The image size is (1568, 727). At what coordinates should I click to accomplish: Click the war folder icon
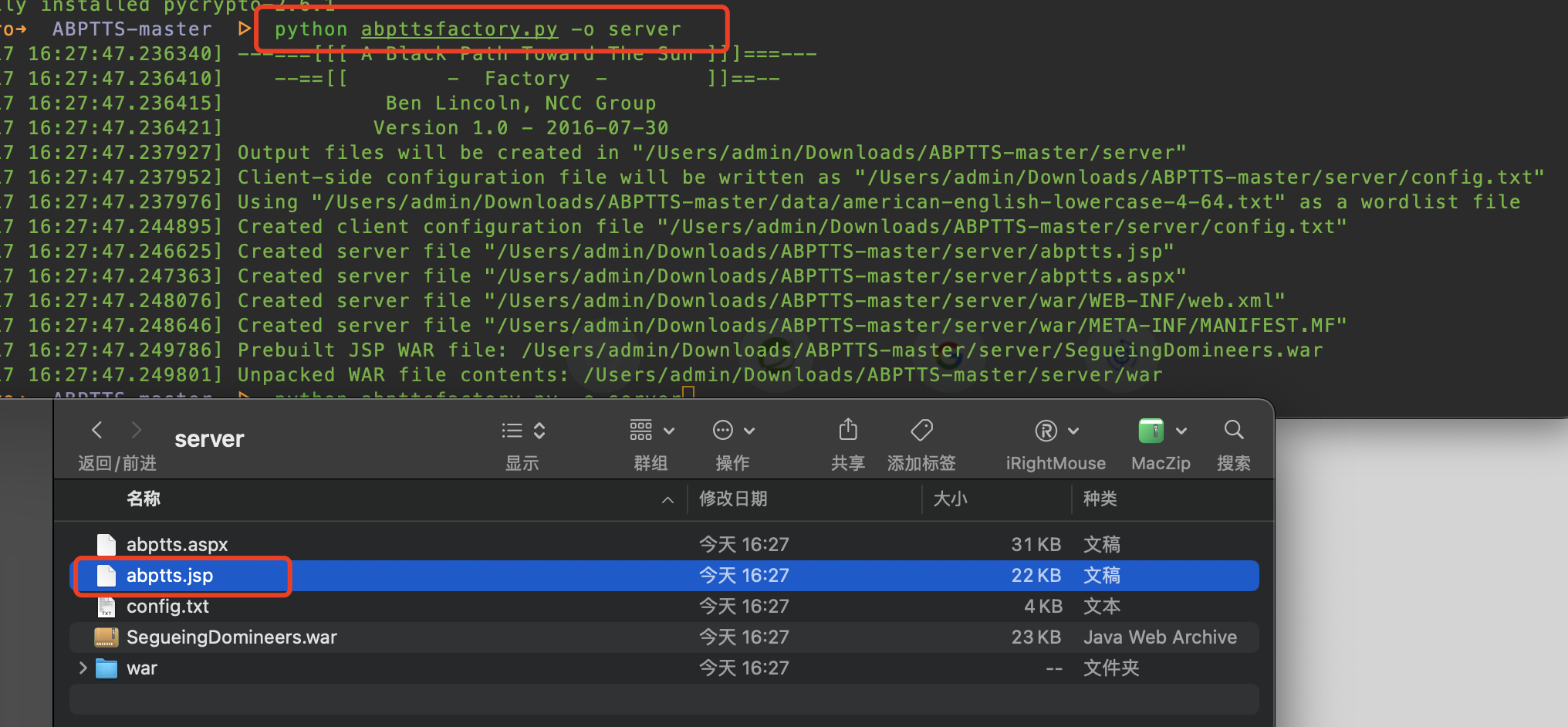pos(106,668)
